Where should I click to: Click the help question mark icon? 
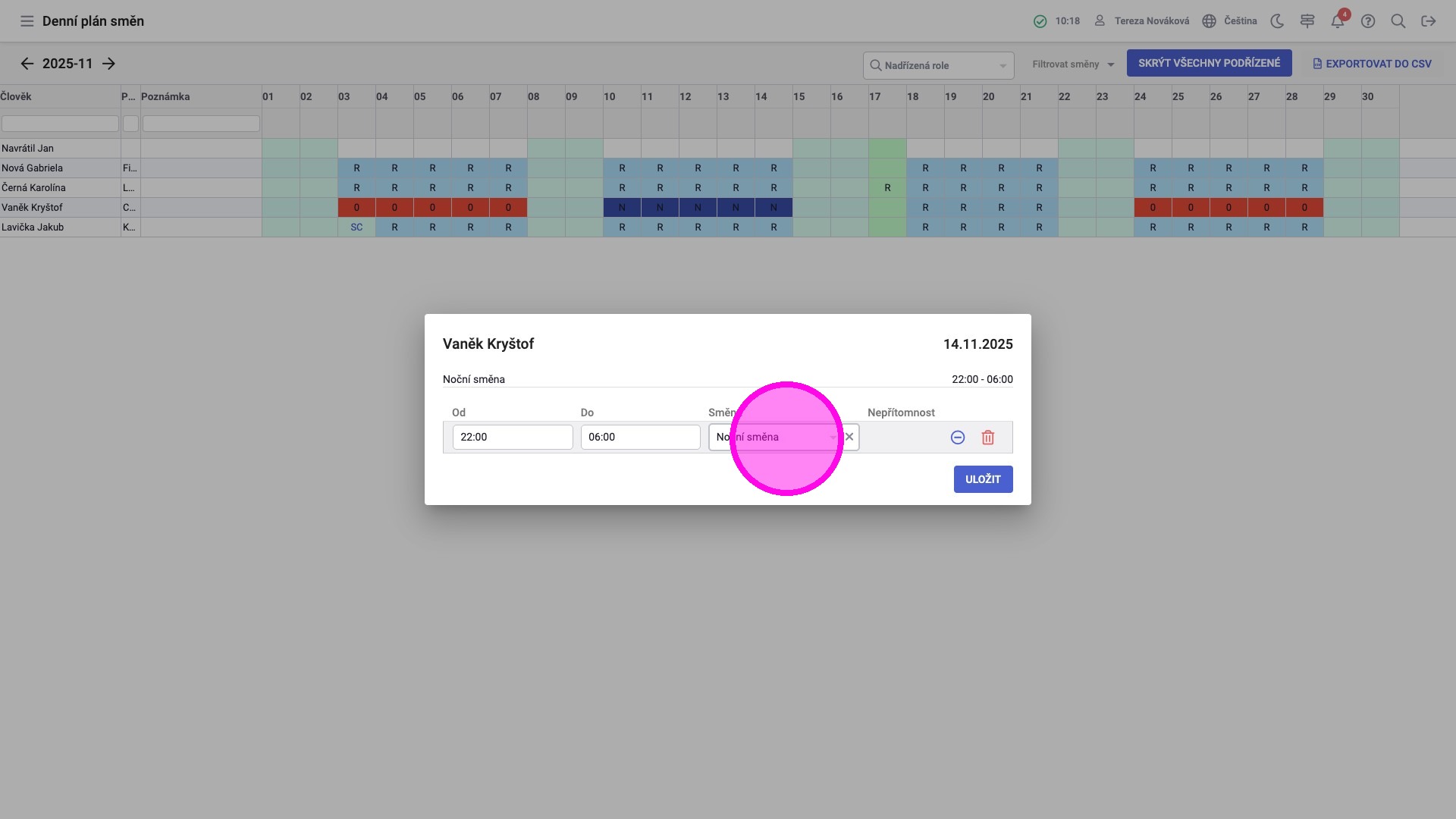coord(1368,21)
